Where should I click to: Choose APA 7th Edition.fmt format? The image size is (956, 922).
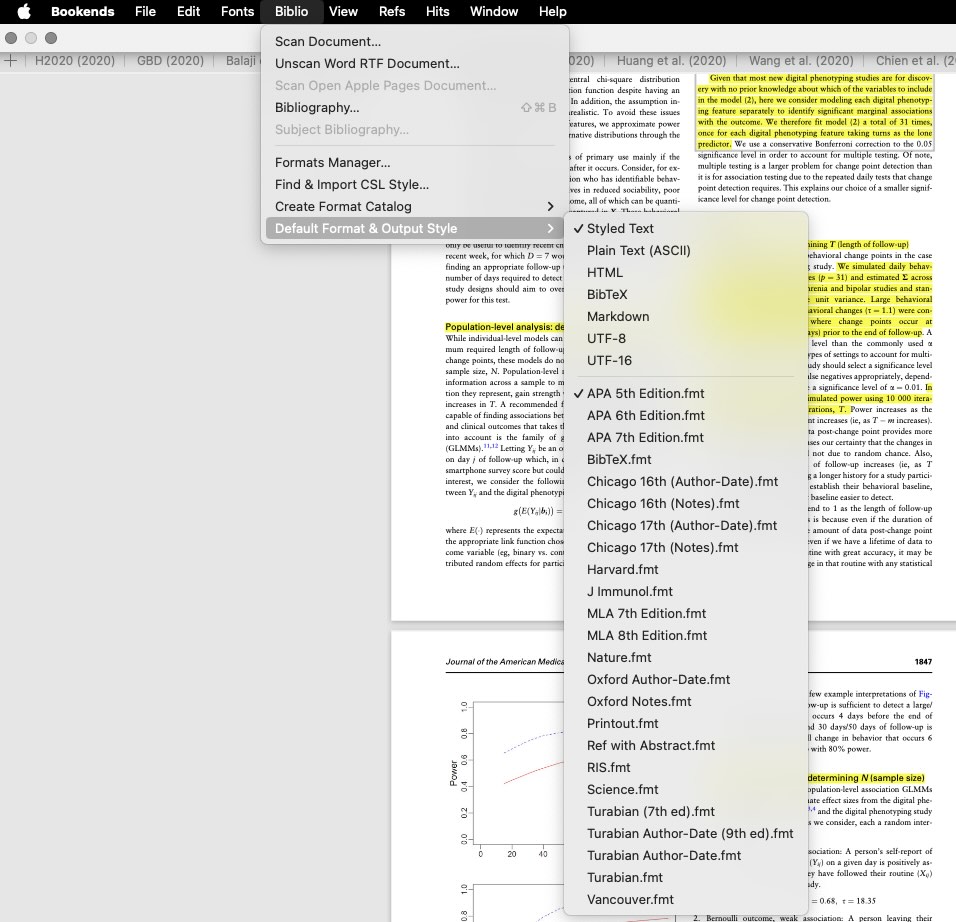click(x=686, y=437)
